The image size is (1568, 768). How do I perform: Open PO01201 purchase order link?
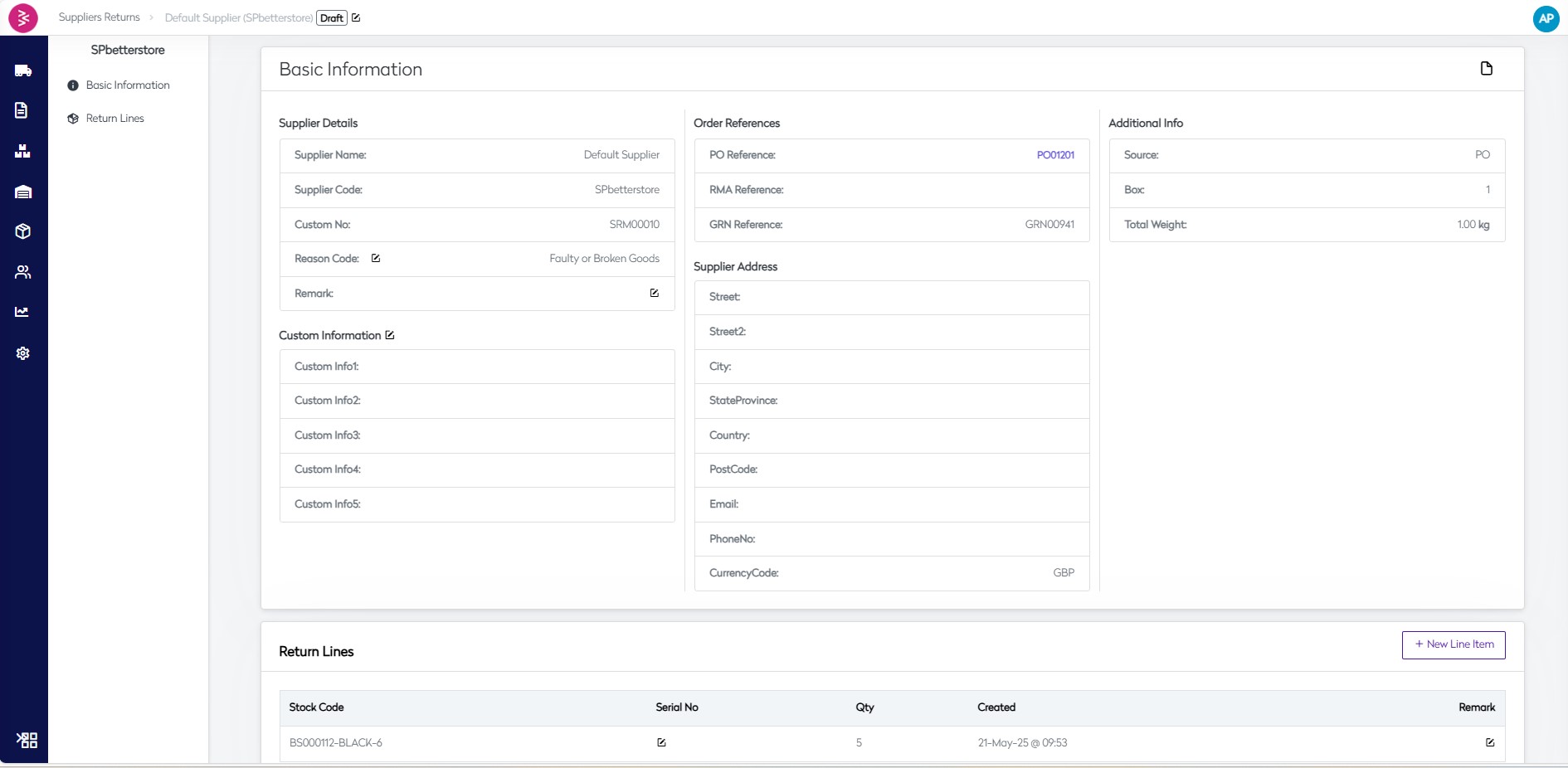tap(1055, 155)
